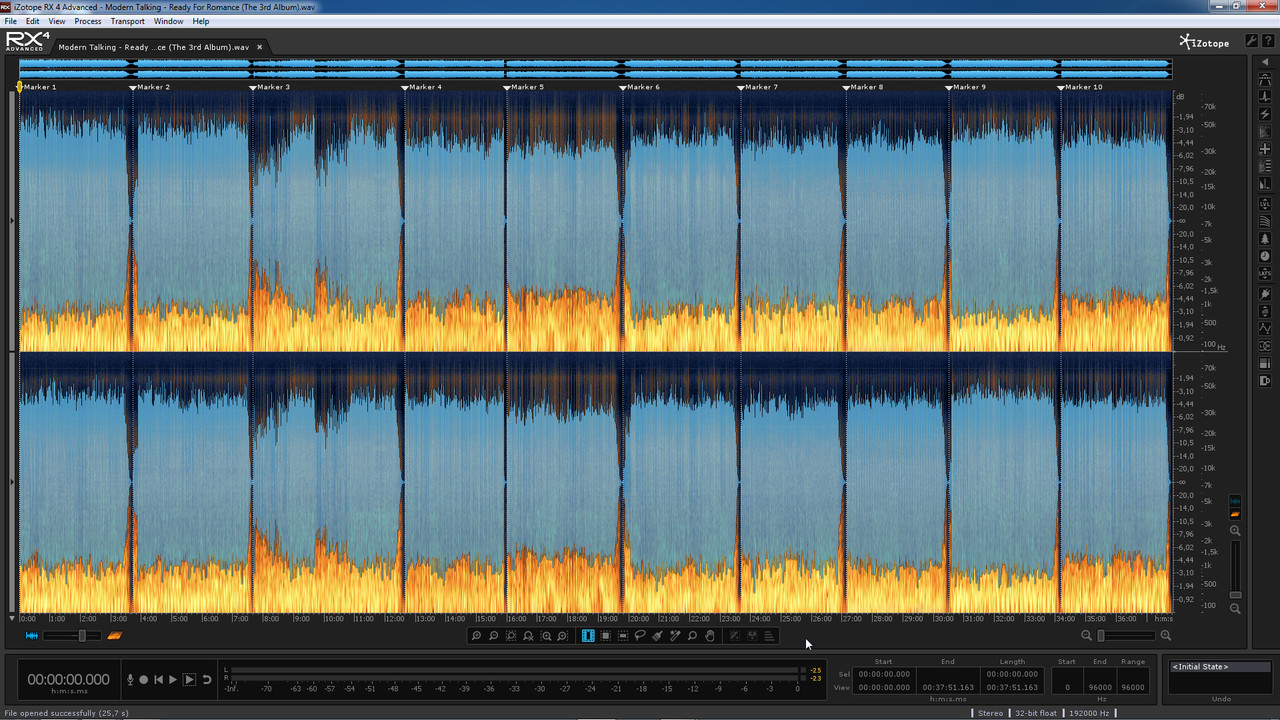Toggle the left channel selector
1280x720 pixels.
[13, 220]
